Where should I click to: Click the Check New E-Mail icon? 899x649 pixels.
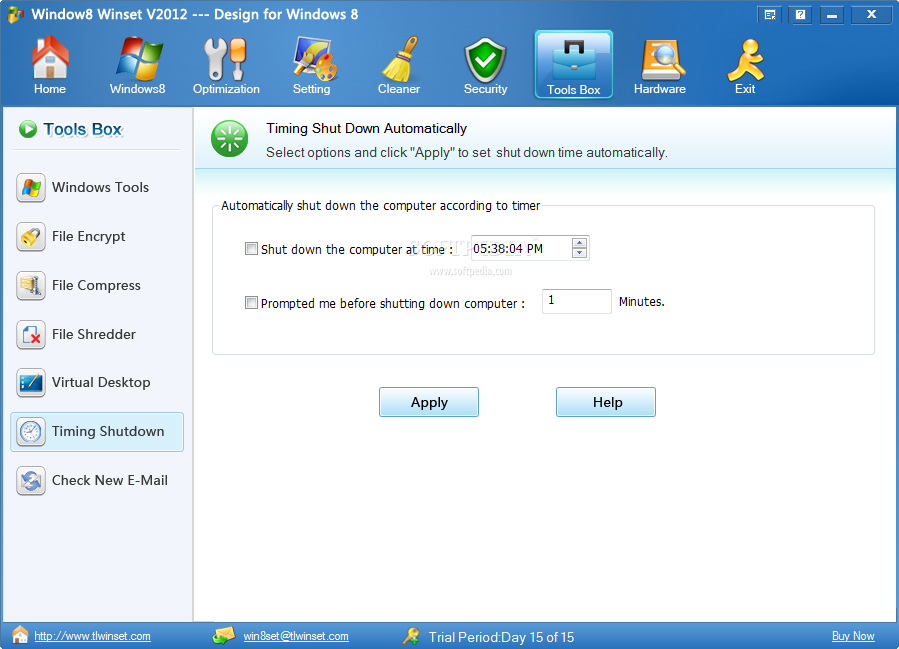[31, 480]
